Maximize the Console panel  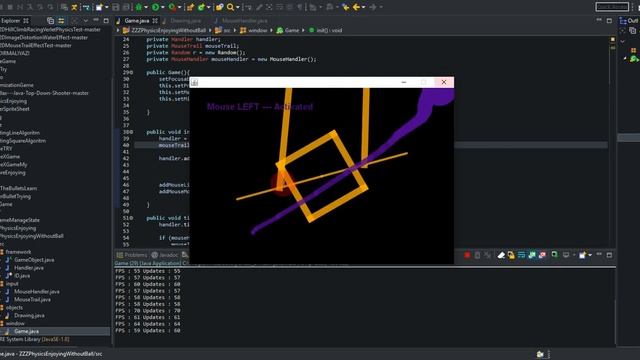click(x=609, y=255)
